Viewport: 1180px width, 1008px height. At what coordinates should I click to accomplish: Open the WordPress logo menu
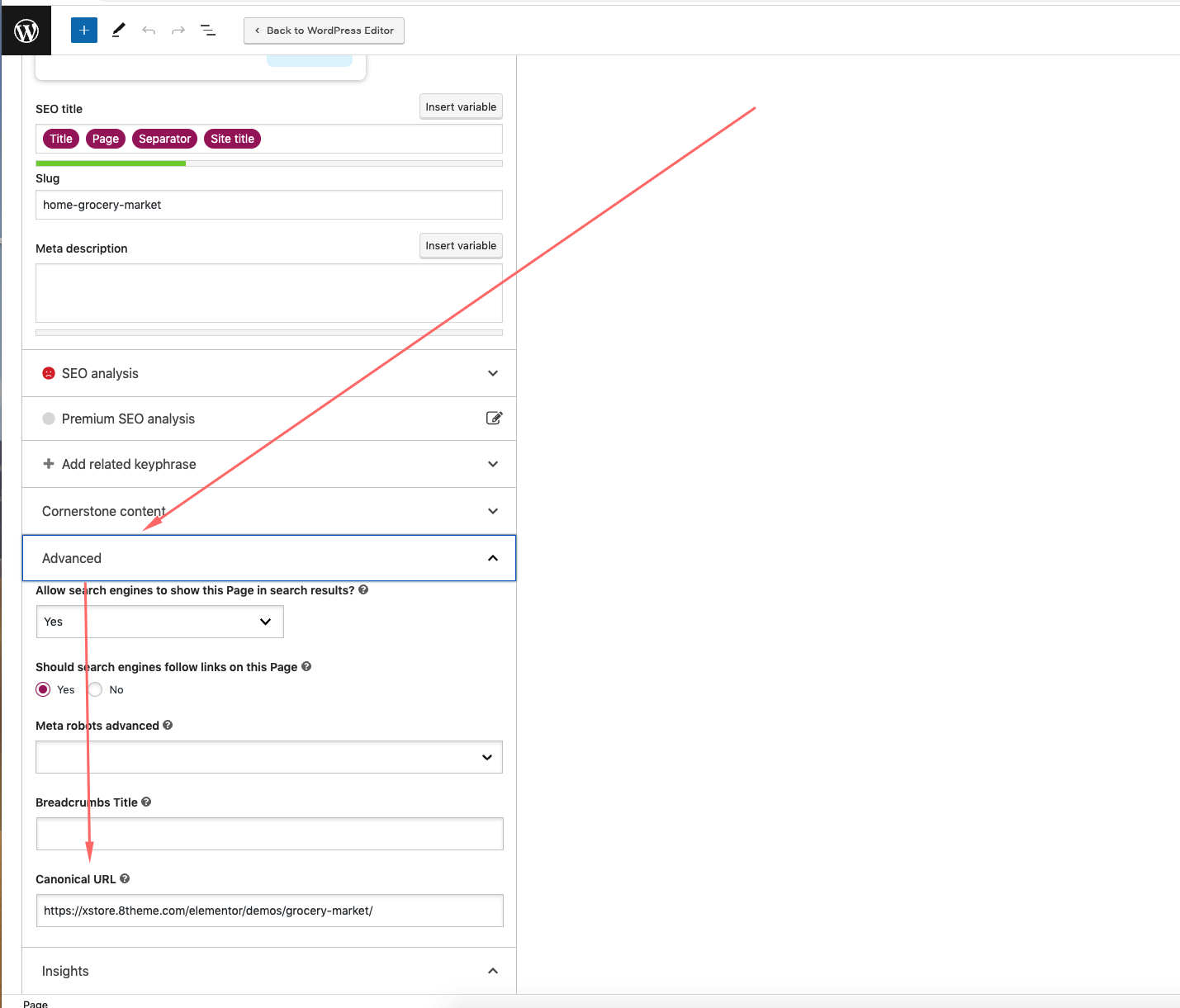(26, 31)
